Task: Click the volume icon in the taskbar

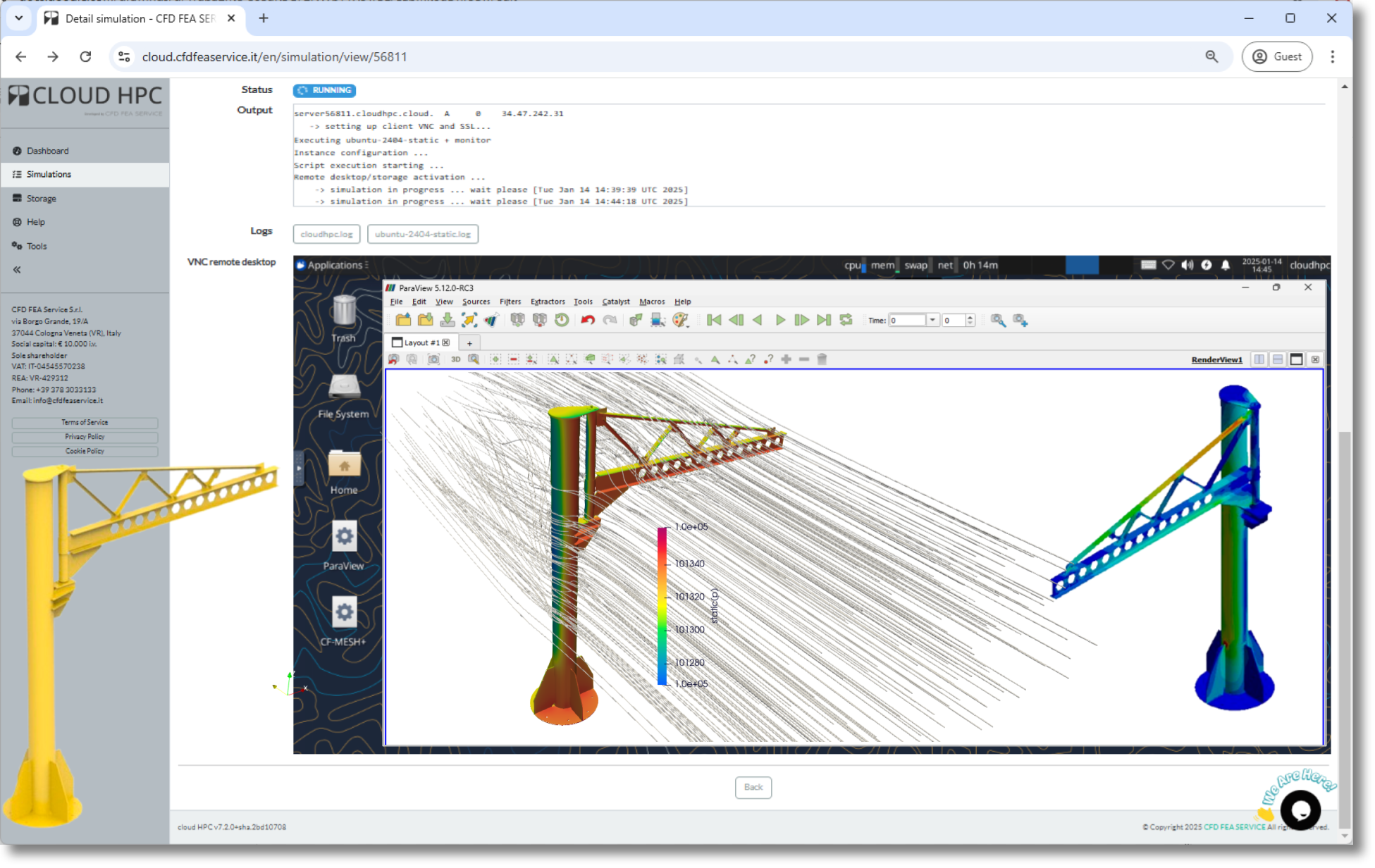Action: tap(1188, 265)
